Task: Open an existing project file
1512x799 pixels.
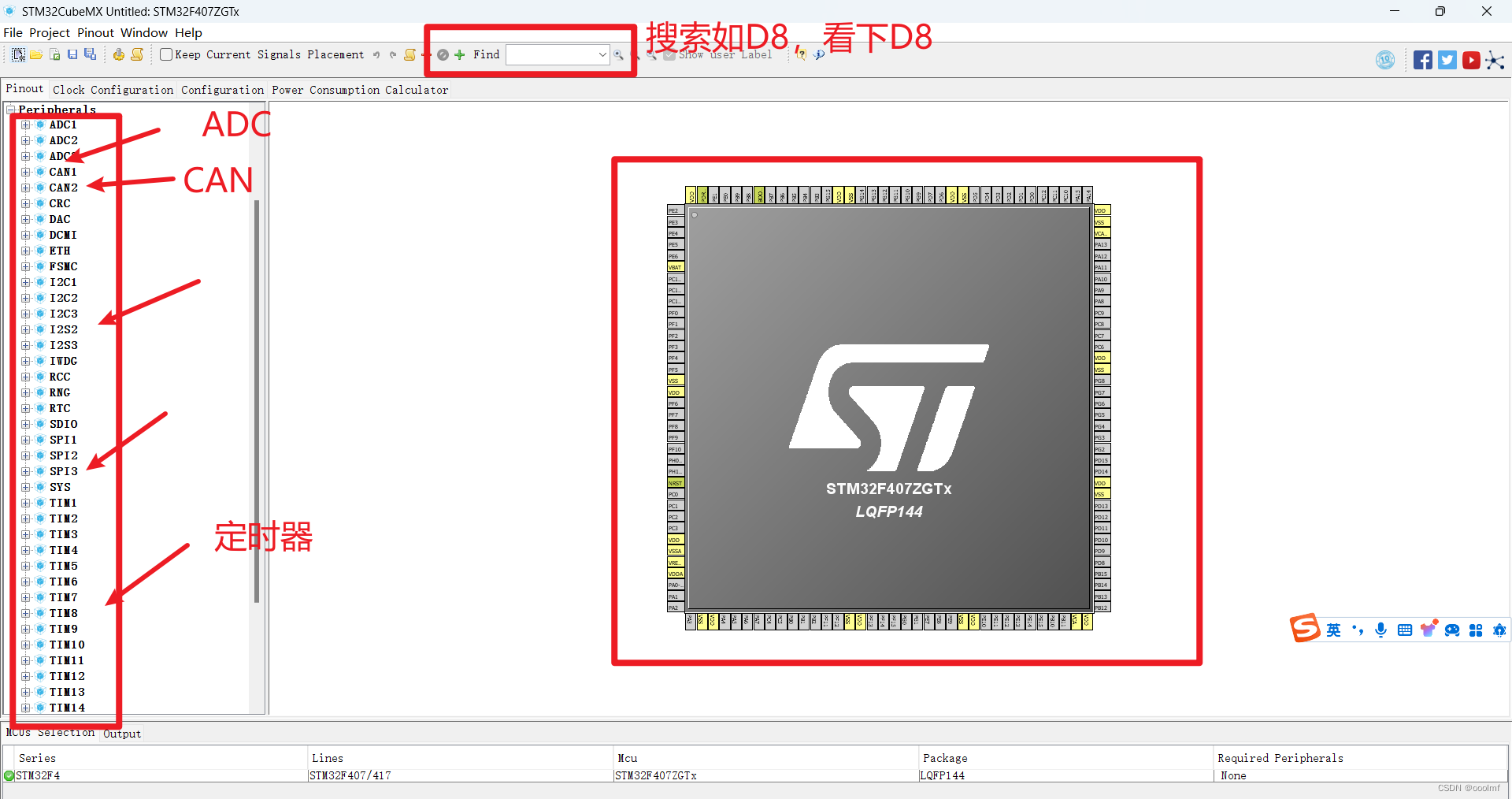Action: 36,54
